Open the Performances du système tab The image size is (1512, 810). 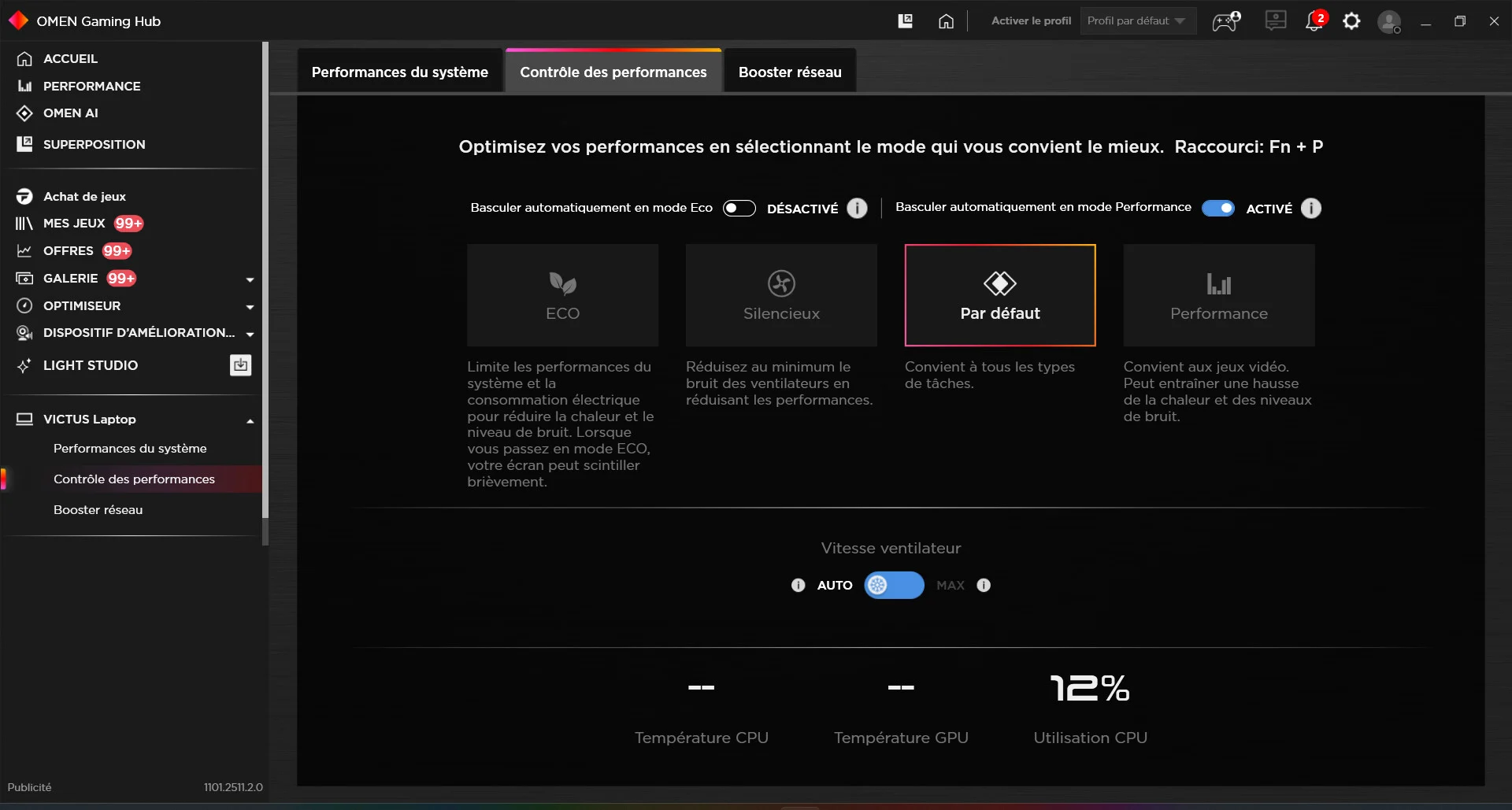click(x=398, y=72)
